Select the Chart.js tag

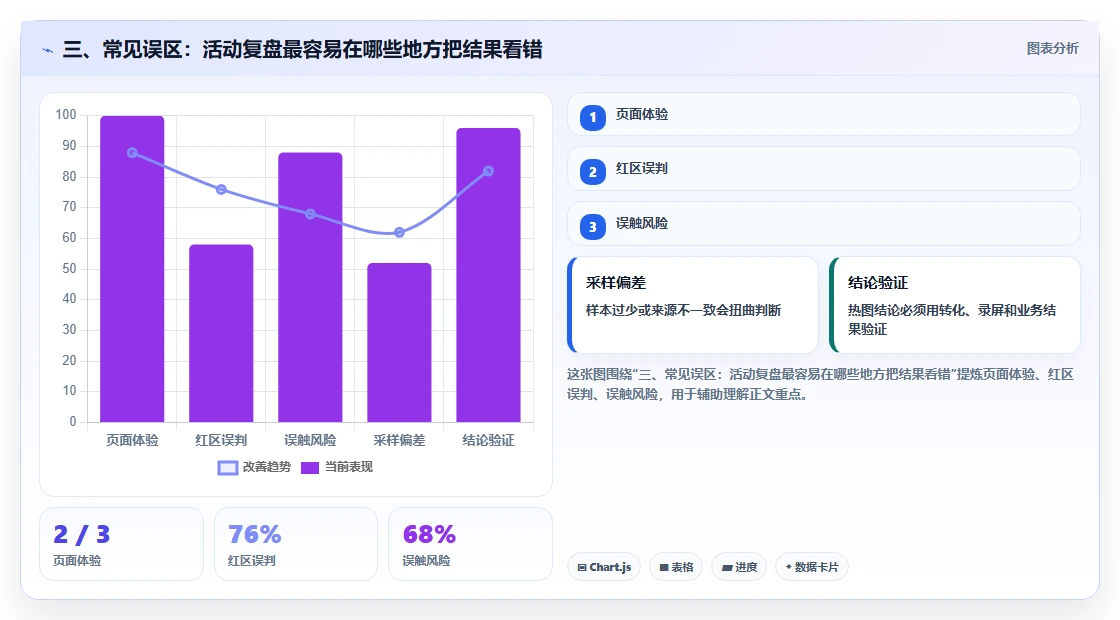604,567
